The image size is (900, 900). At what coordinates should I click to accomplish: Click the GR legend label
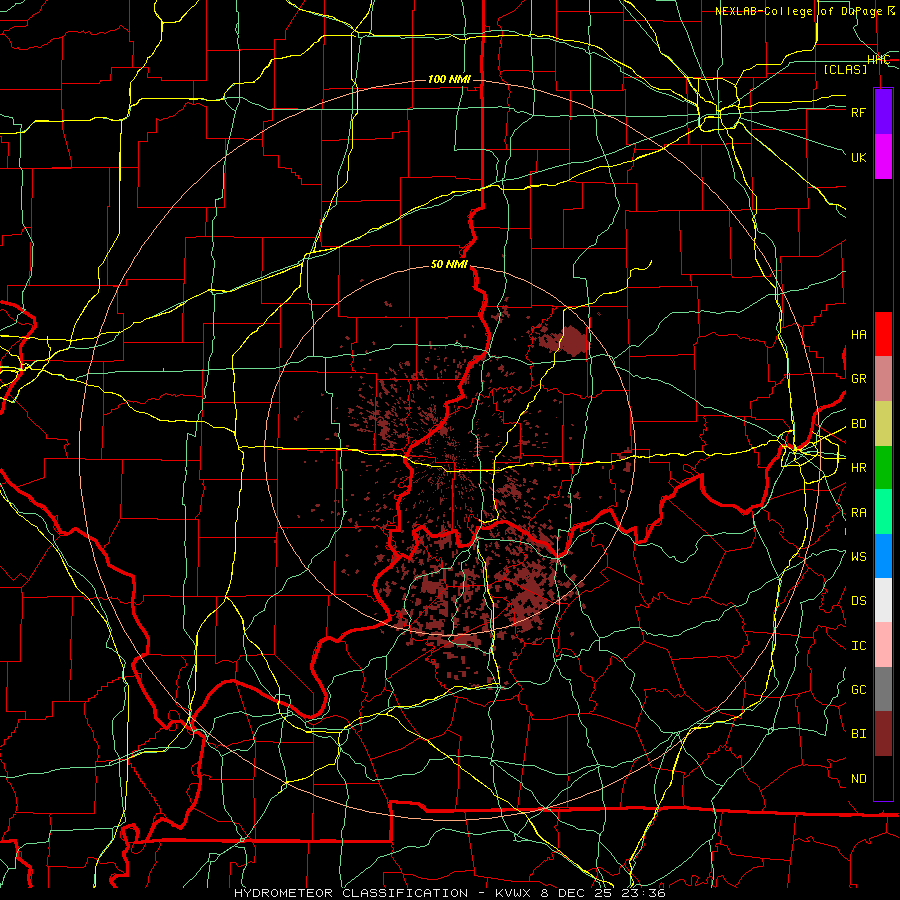[858, 379]
